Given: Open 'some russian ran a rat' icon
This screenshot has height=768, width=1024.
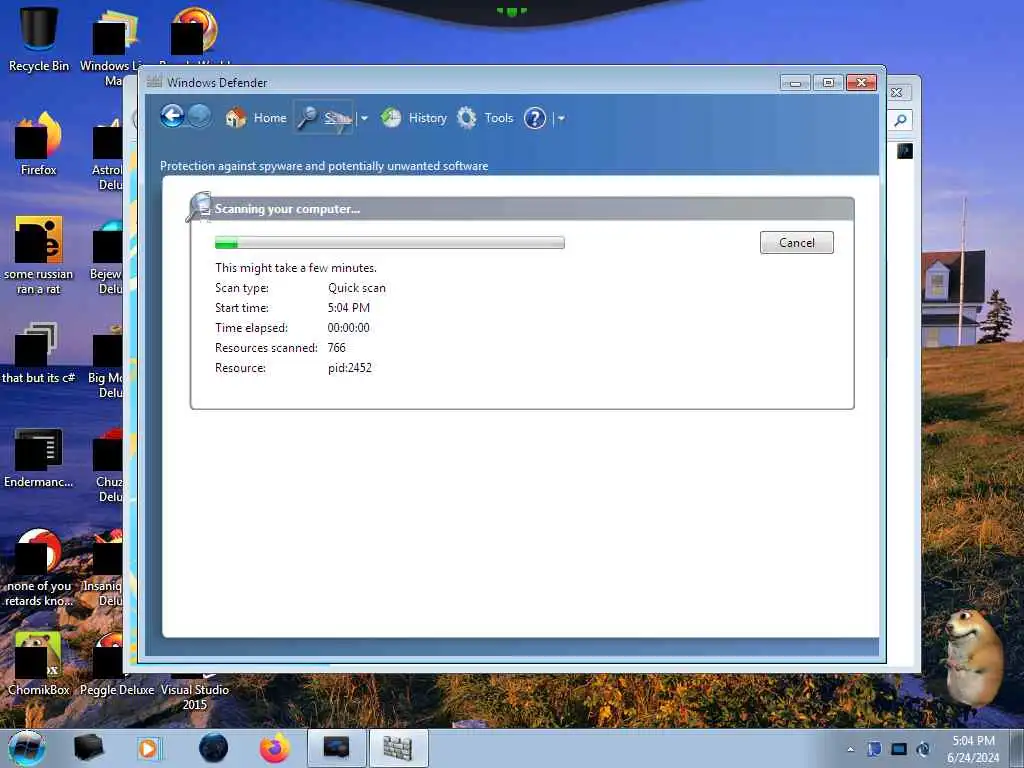Looking at the screenshot, I should tap(39, 255).
